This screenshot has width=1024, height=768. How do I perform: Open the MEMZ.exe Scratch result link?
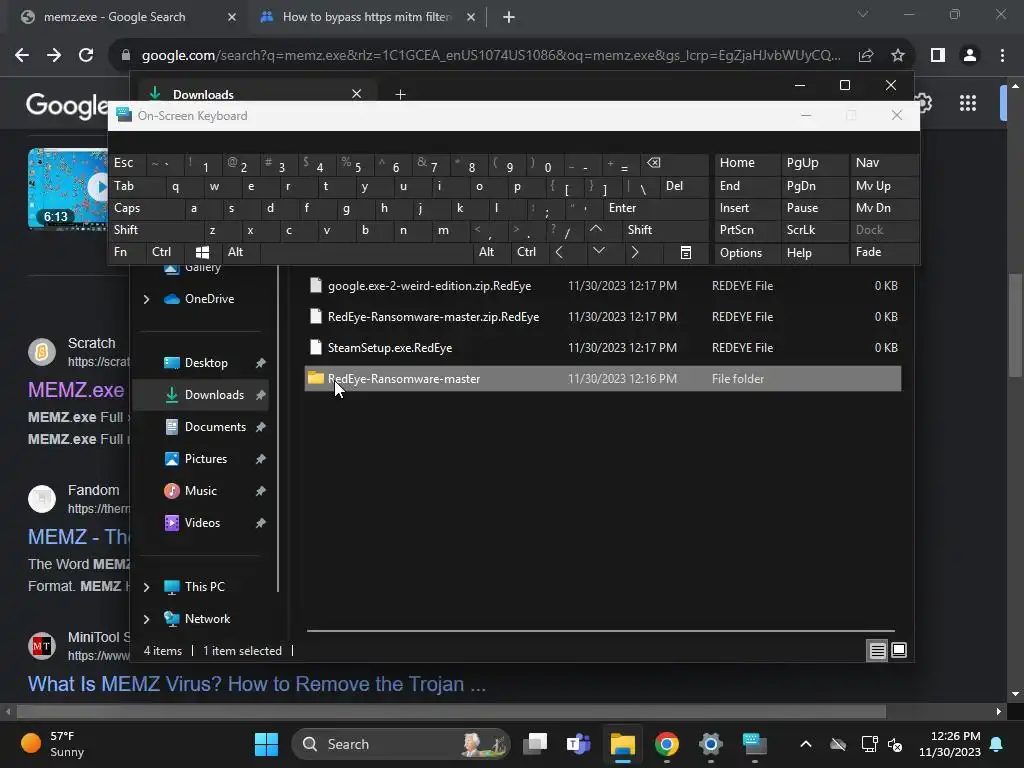click(x=76, y=390)
